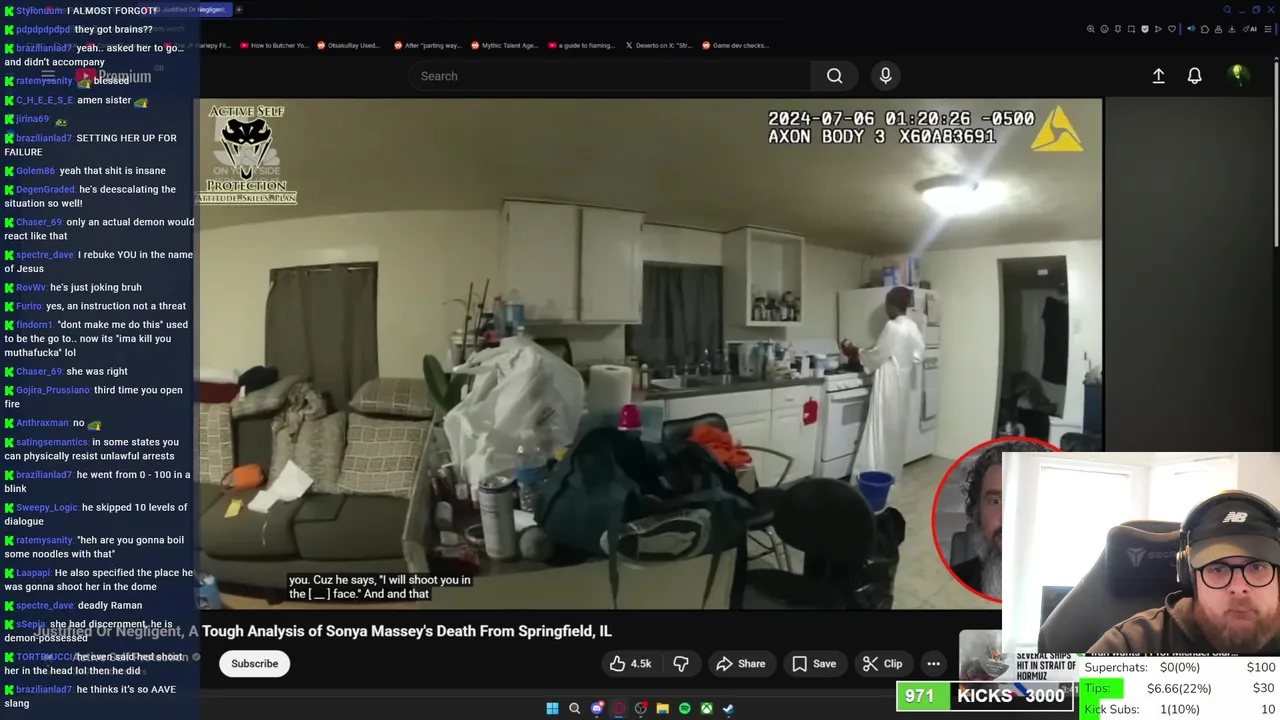Open the 'Deserto on X' bookmark
This screenshot has height=720, width=1280.
tap(659, 45)
